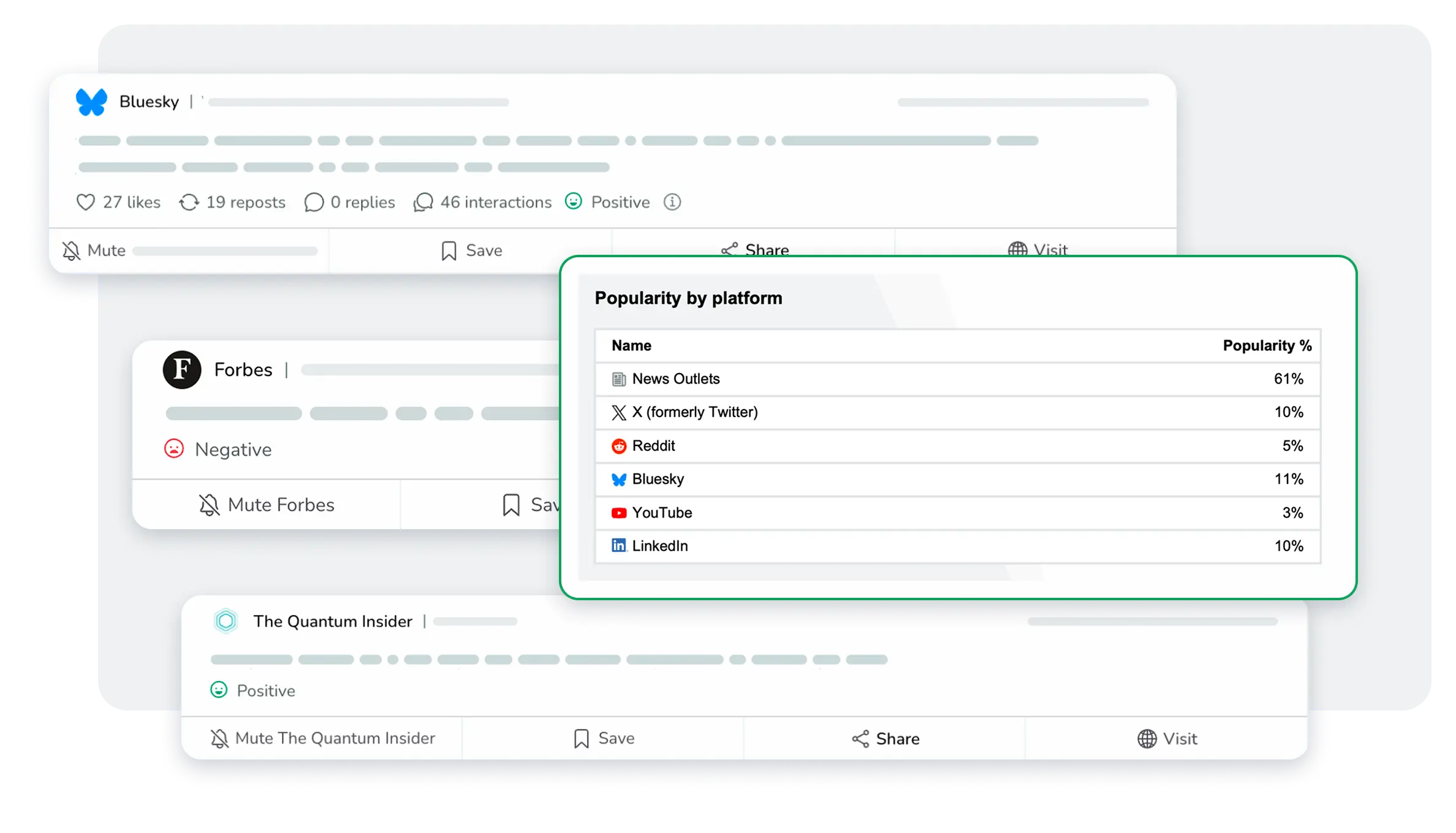The height and width of the screenshot is (833, 1456).
Task: Click the repost icon beside 19 reposts
Action: pos(189,202)
